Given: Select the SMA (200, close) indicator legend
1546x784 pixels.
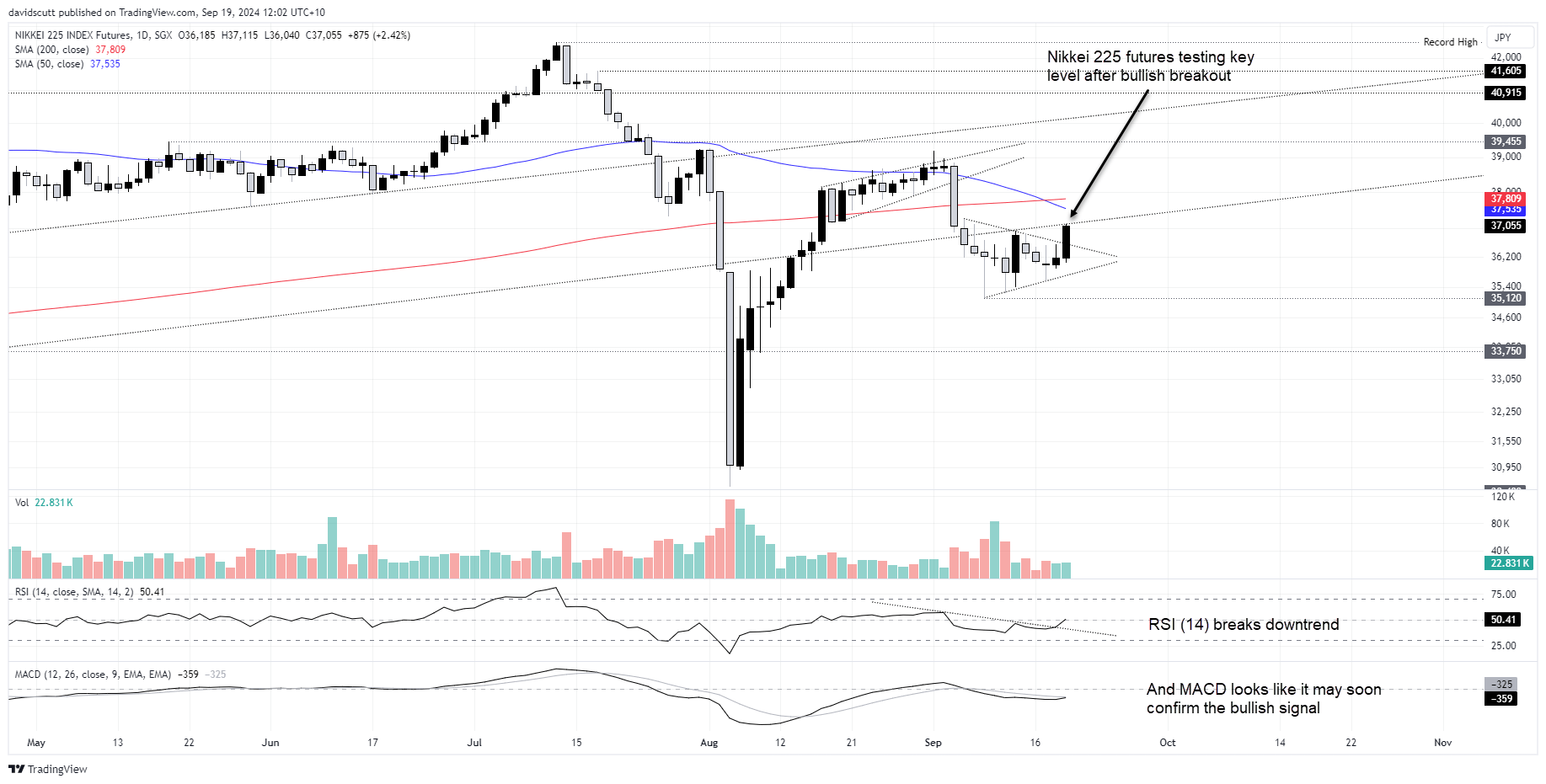Looking at the screenshot, I should (70, 50).
